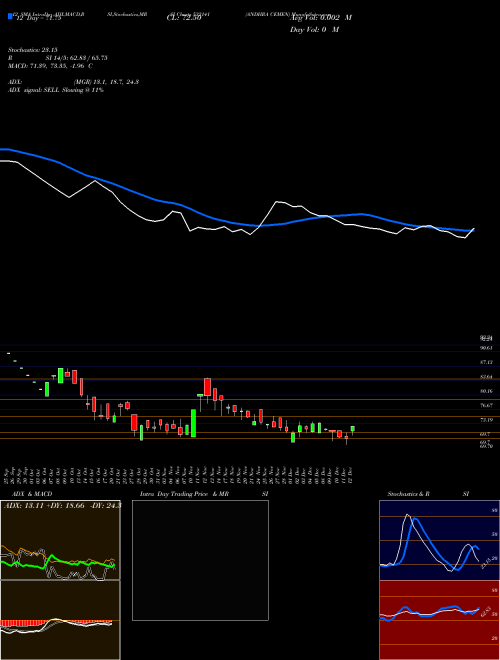
Task: Click the 'Day Vol: 0 M' text
Action: coord(314,30)
